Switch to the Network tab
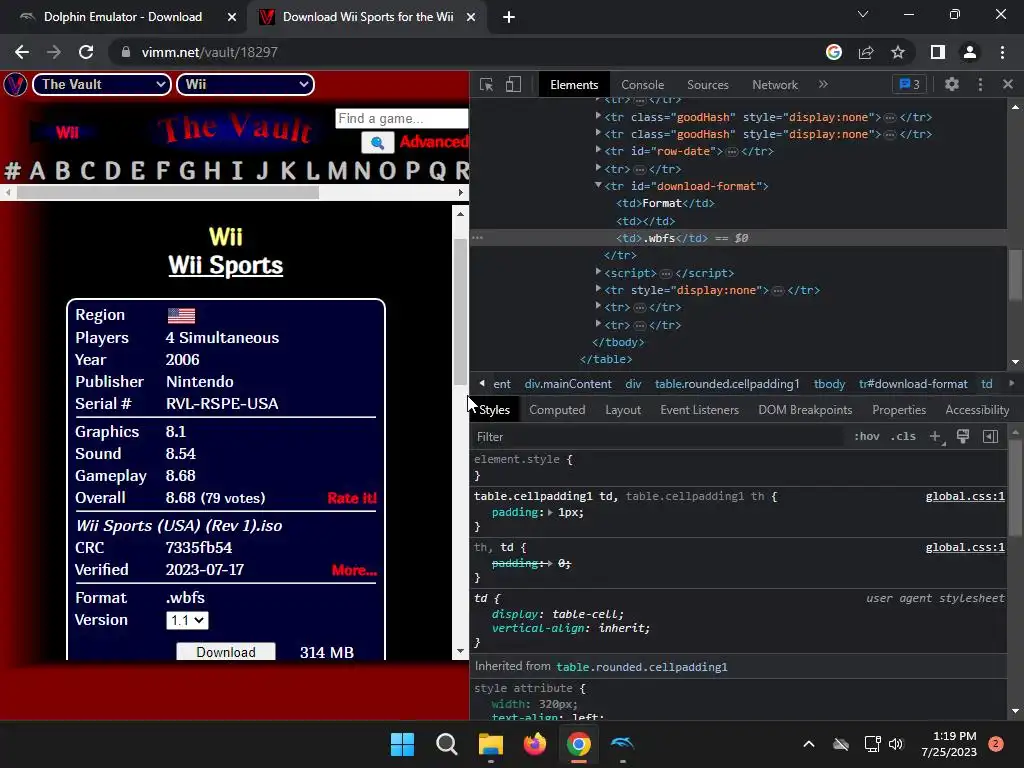1024x768 pixels. (x=775, y=85)
